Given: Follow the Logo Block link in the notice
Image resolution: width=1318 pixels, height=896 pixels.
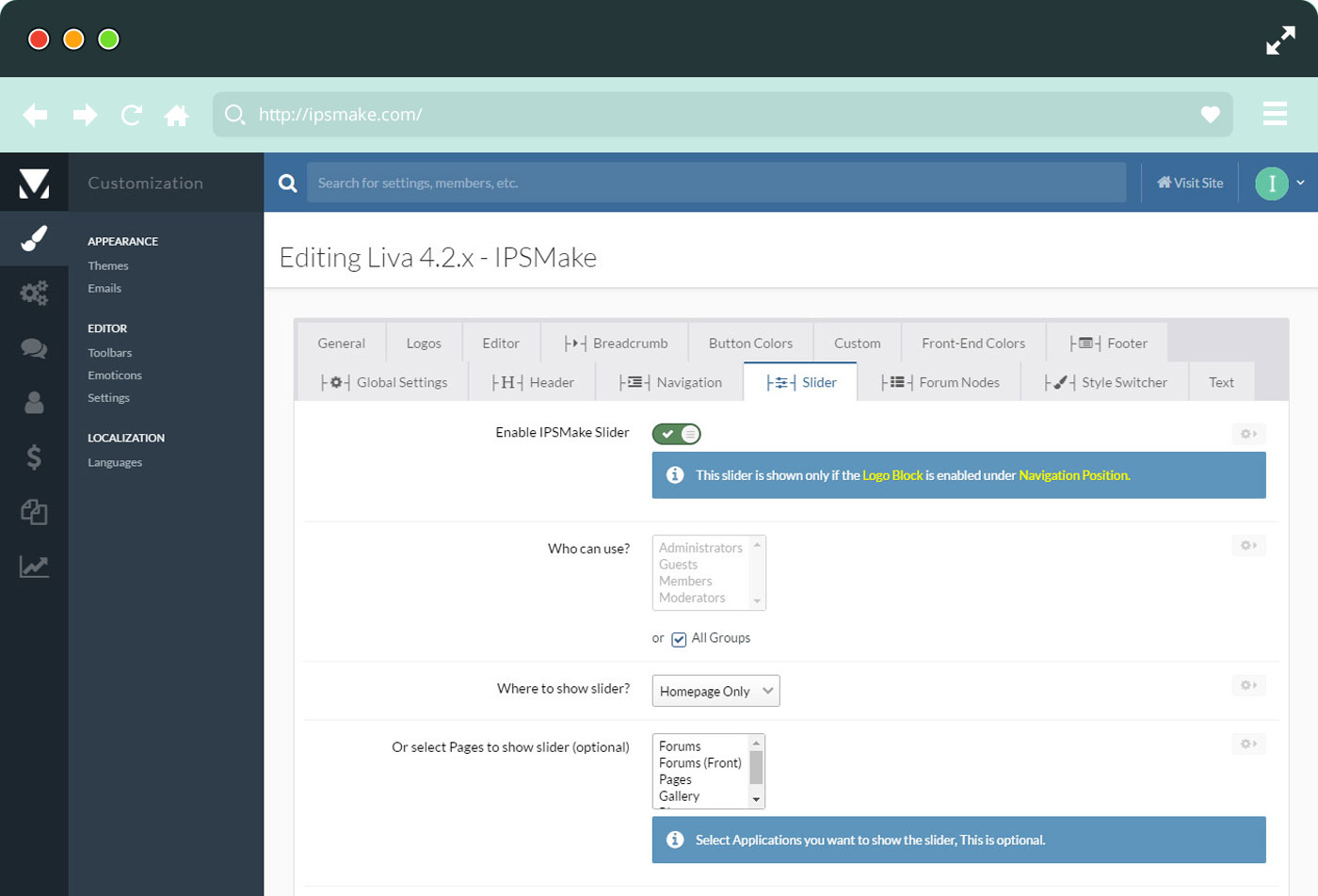Looking at the screenshot, I should tap(892, 475).
